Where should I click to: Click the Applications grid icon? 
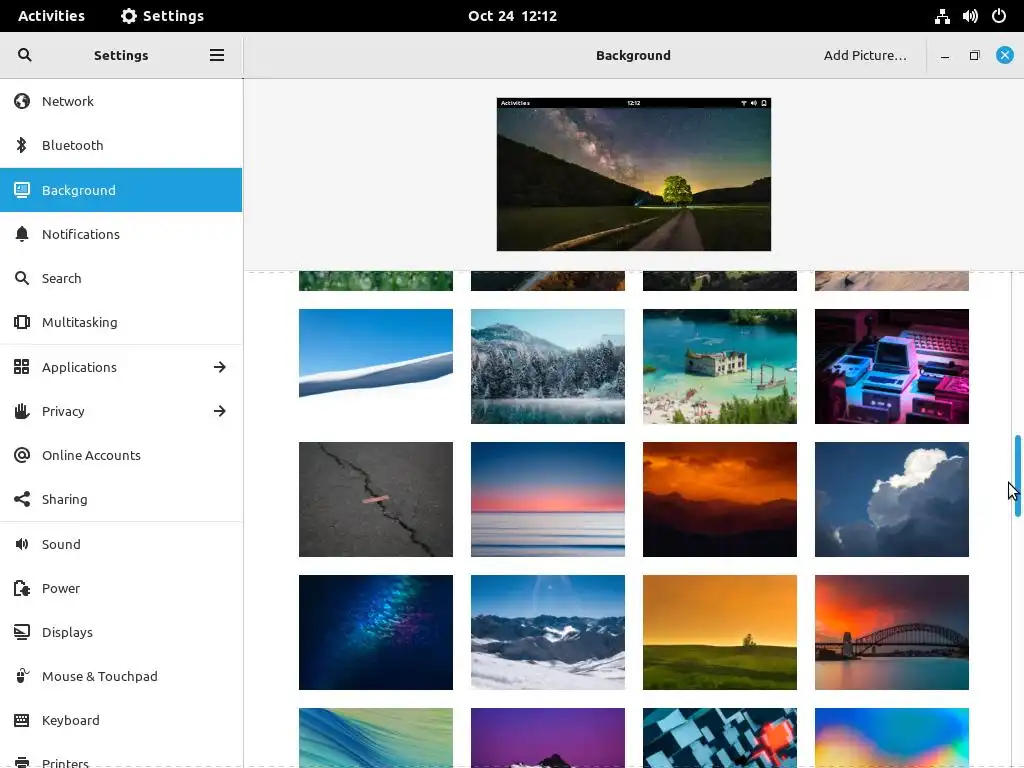coord(22,367)
